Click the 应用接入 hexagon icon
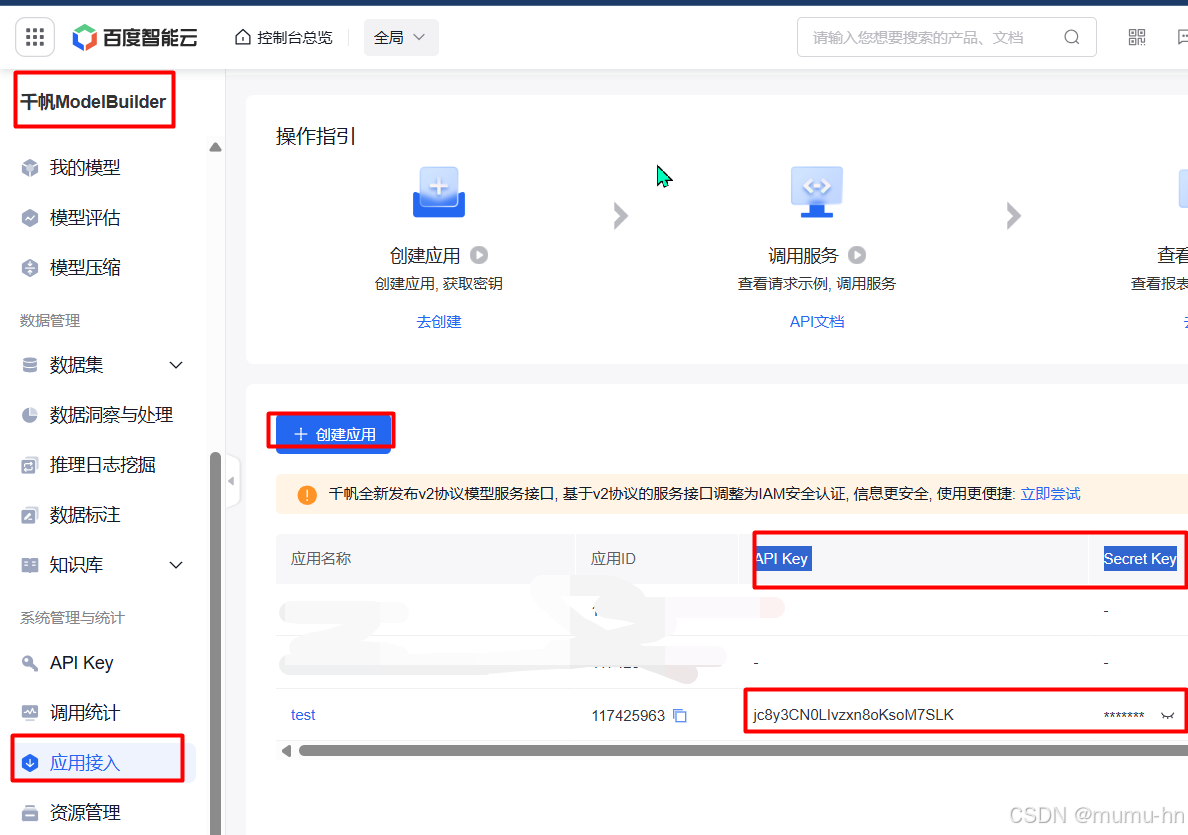The image size is (1188, 835). tap(30, 763)
